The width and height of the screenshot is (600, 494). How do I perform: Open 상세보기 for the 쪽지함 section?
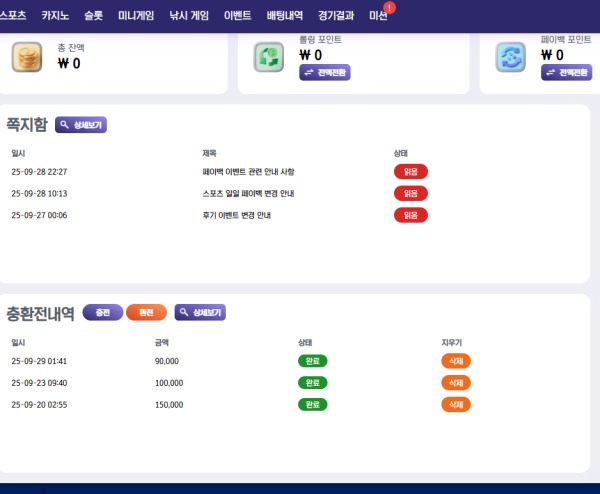(x=80, y=125)
